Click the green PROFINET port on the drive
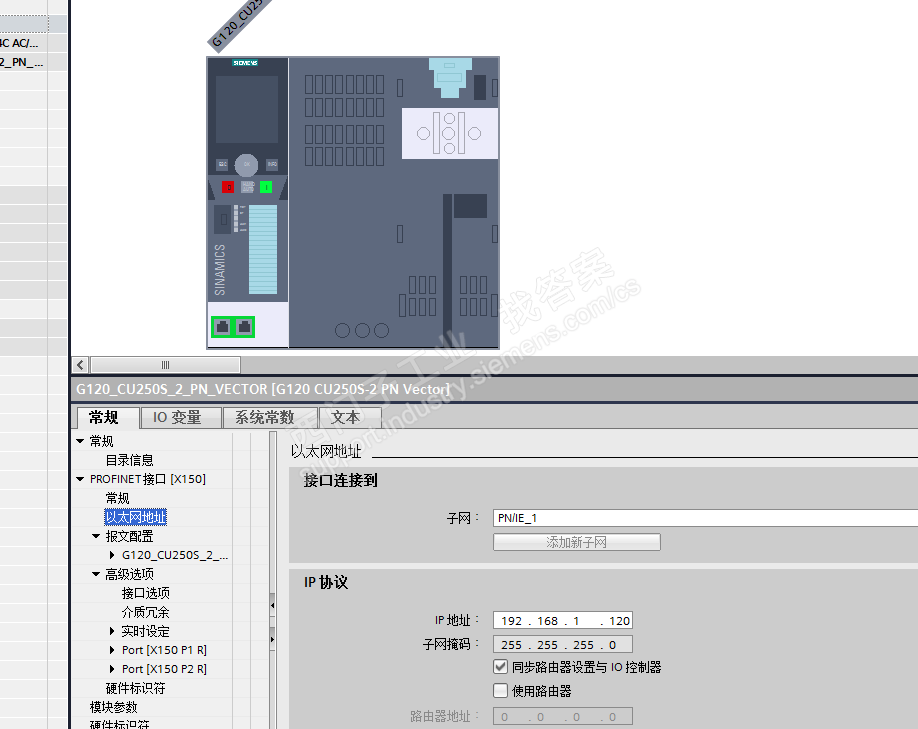Image resolution: width=918 pixels, height=729 pixels. [232, 327]
